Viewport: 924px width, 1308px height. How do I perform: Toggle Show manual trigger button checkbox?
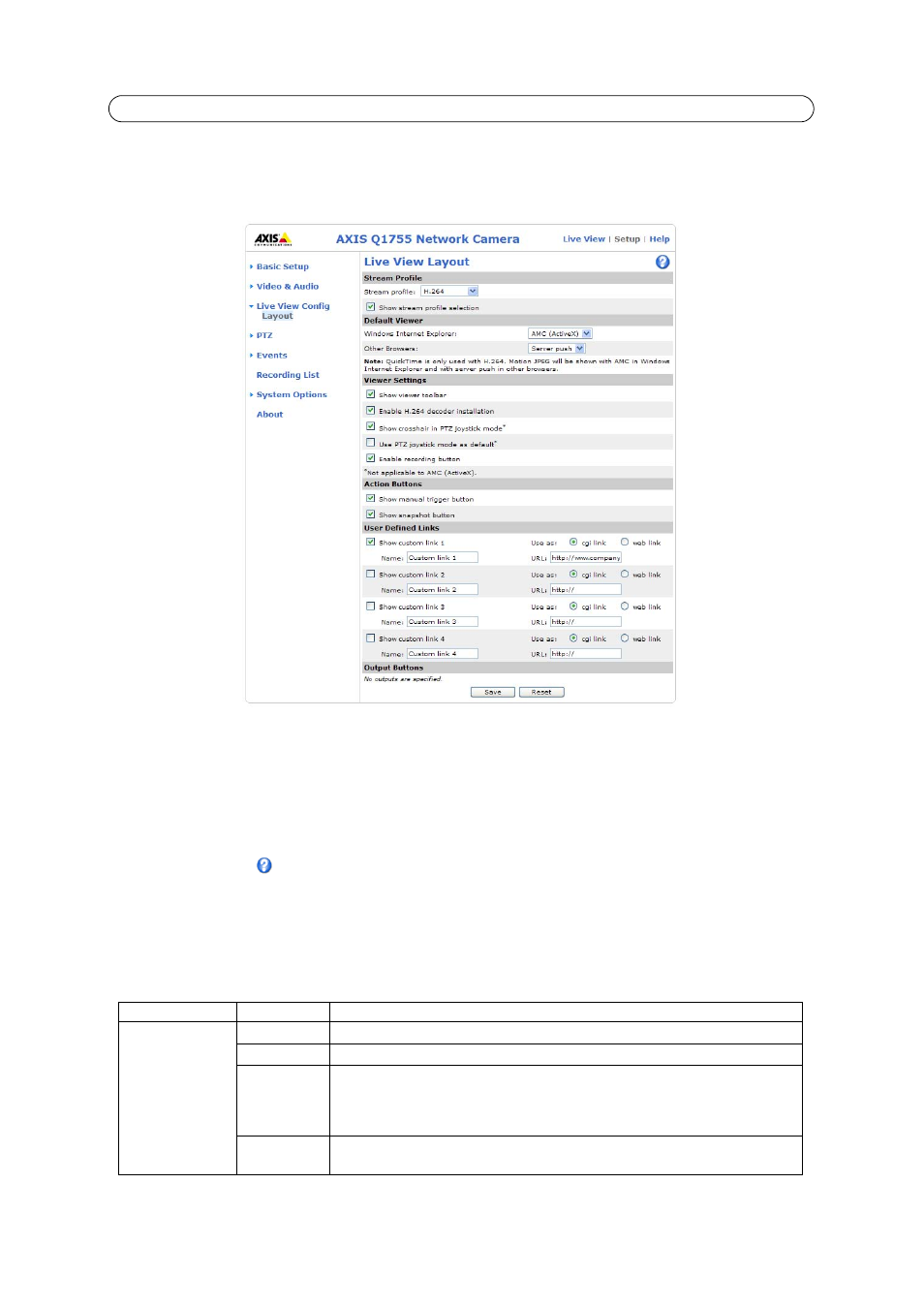370,498
